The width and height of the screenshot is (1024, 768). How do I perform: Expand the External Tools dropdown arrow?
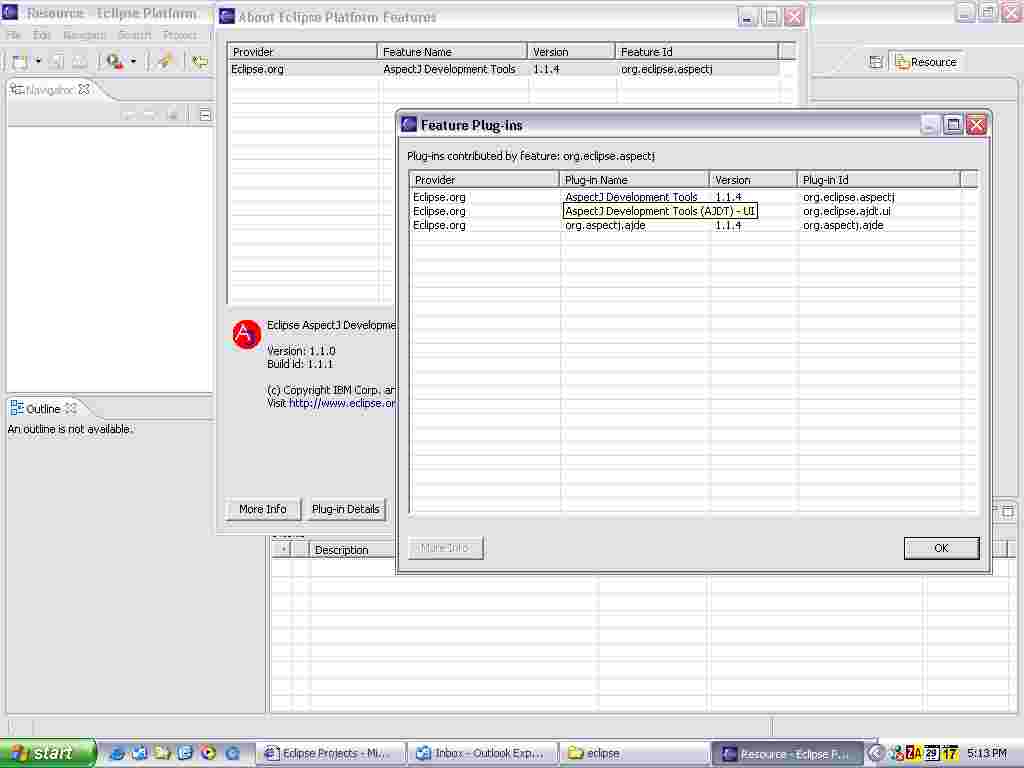[x=133, y=62]
